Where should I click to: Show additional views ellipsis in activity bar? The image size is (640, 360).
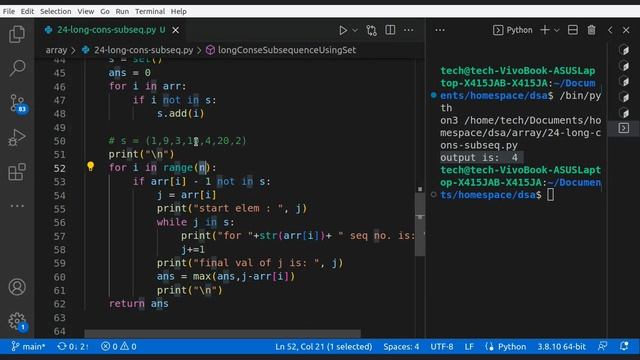click(17, 206)
